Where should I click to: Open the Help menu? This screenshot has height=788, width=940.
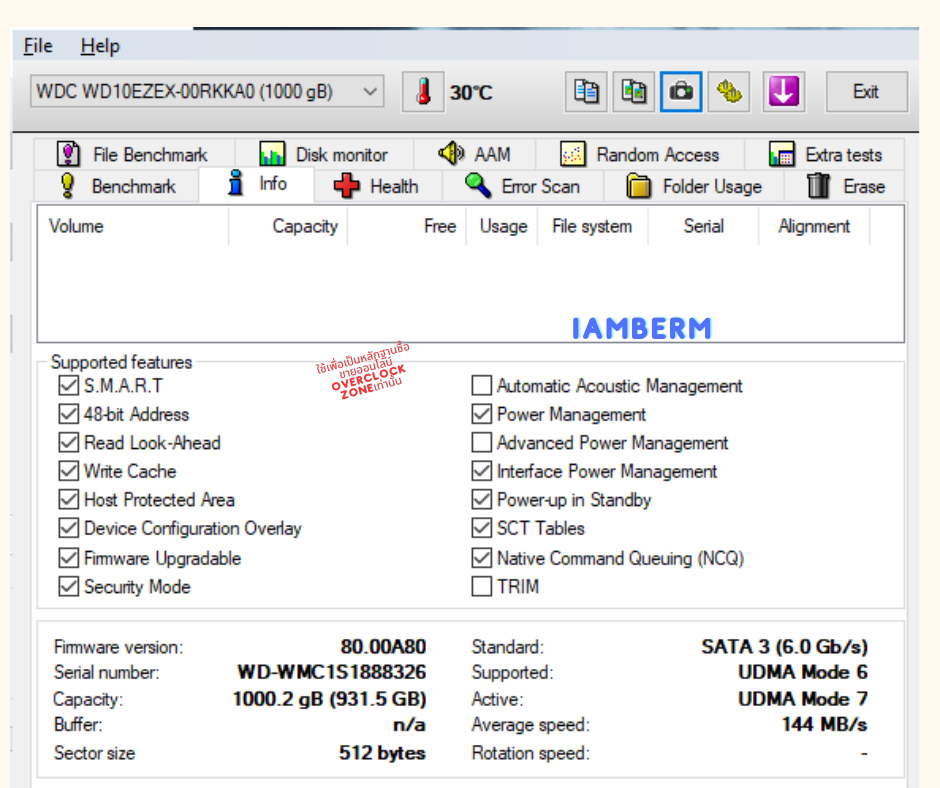coord(100,46)
